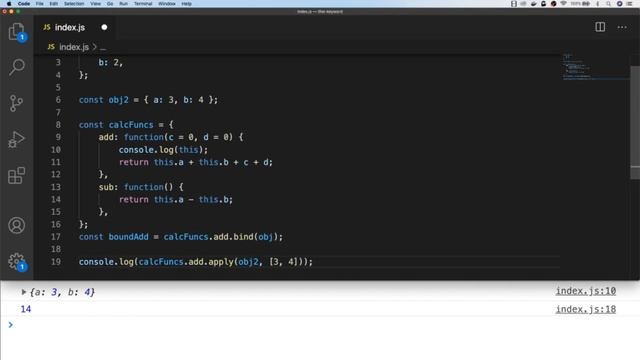Image resolution: width=640 pixels, height=360 pixels.
Task: Click console.log(this) on line 10
Action: [163, 150]
